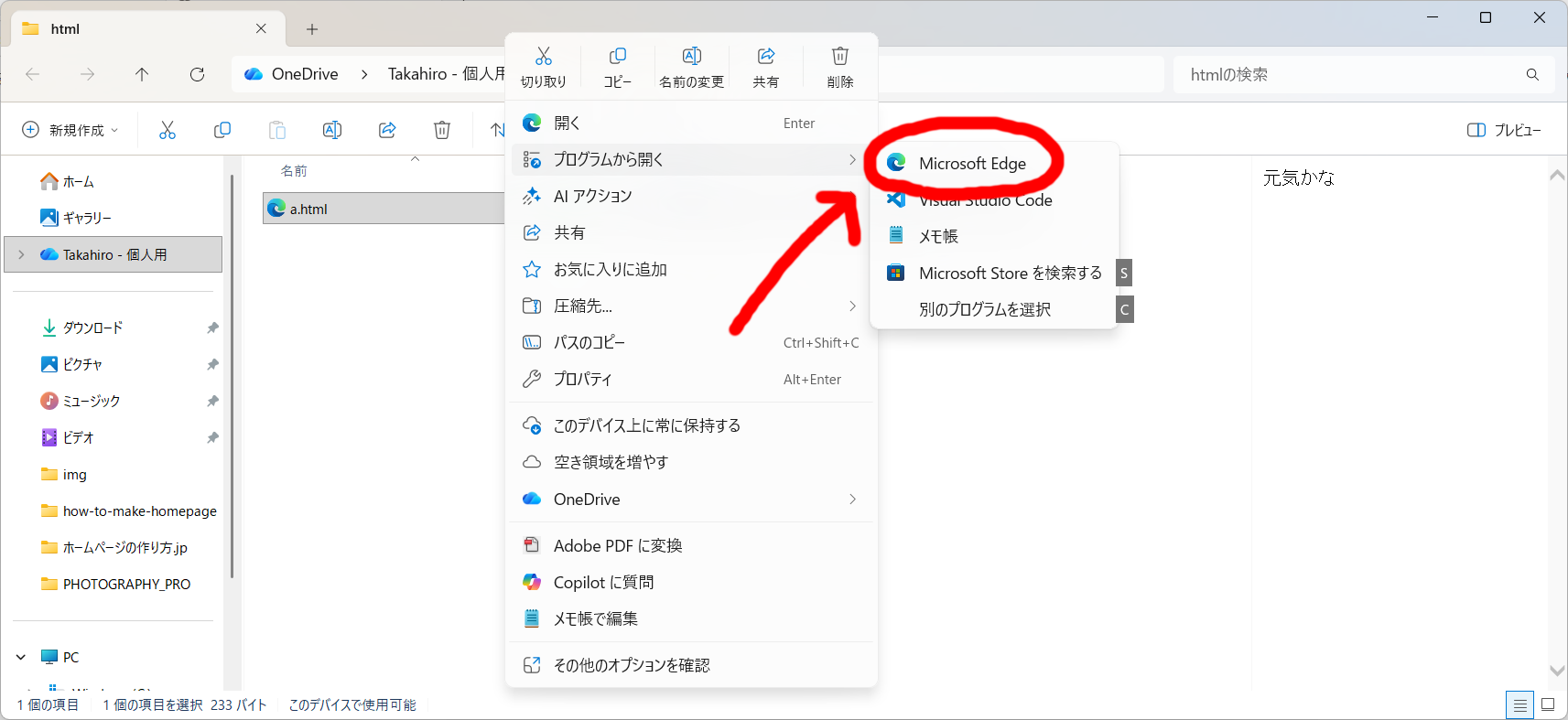
Task: Click the rename (名前の変更) icon in context menu
Action: coord(692,57)
